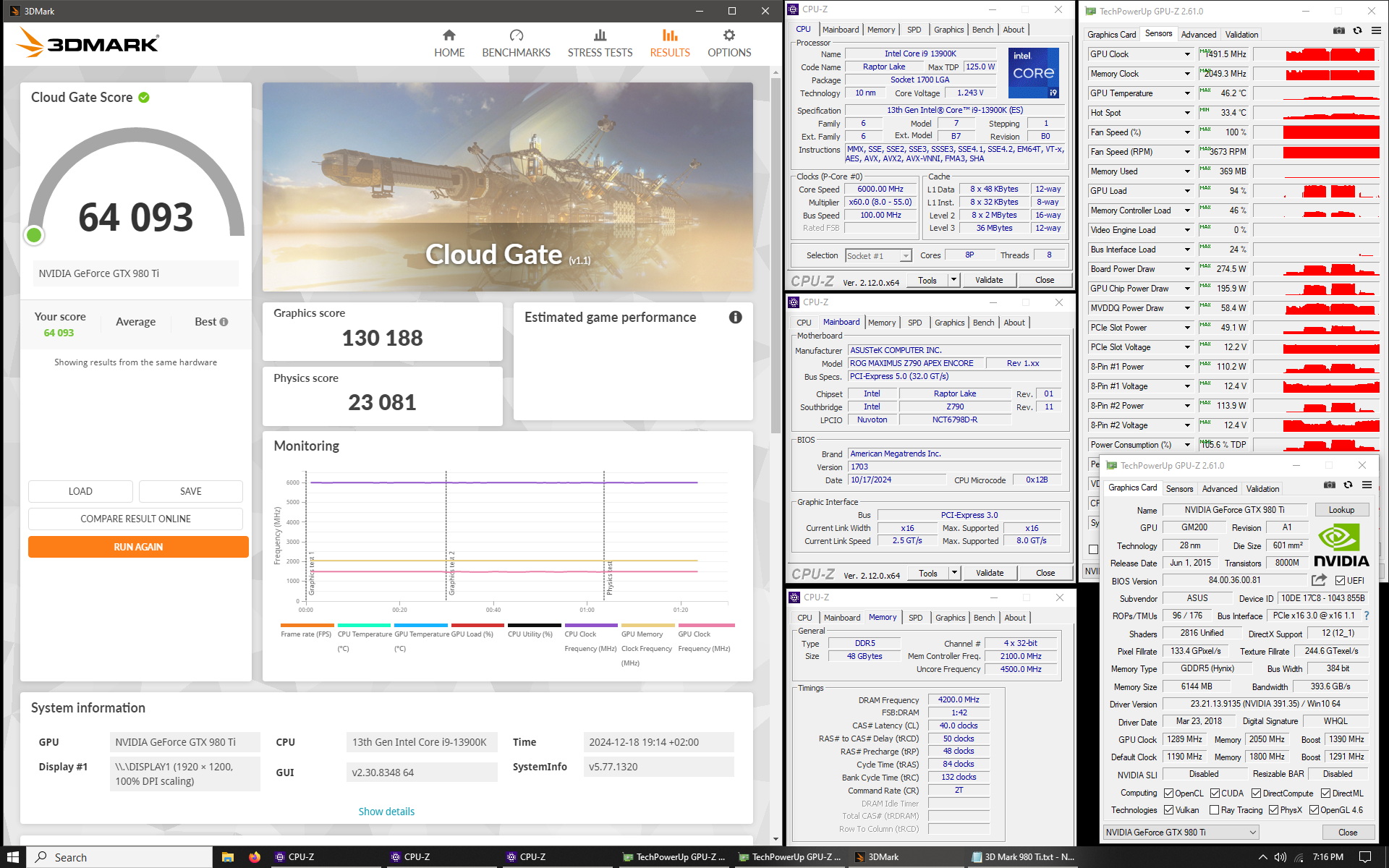The width and height of the screenshot is (1389, 868).
Task: Open hamburger menu in GPU-Z Graphics Card window
Action: click(x=1367, y=485)
